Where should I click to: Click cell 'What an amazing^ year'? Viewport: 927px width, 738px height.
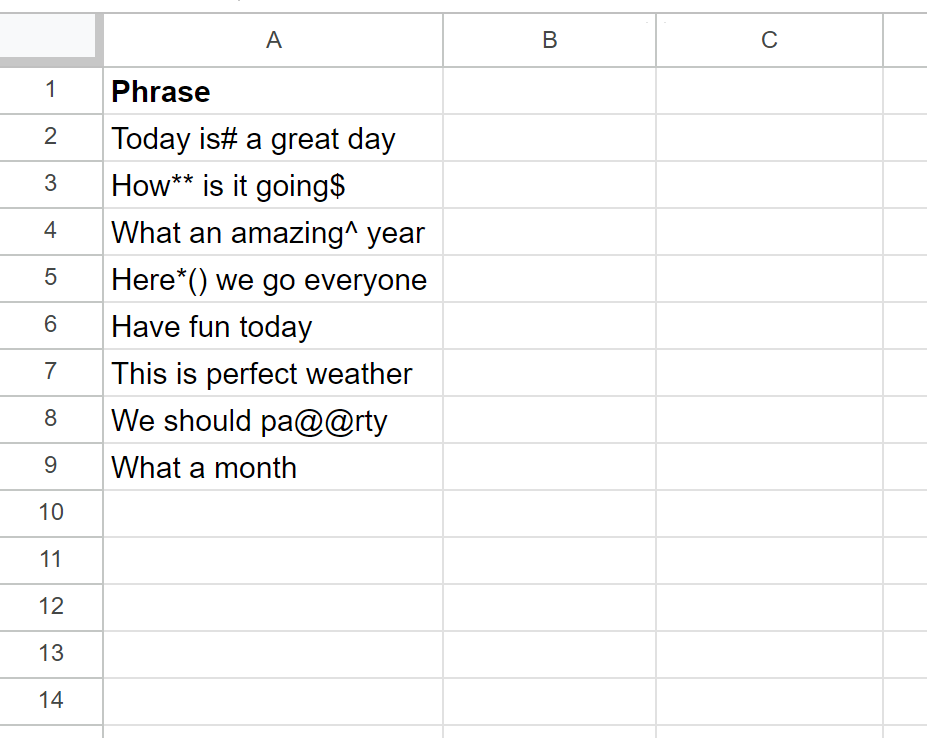click(x=273, y=231)
